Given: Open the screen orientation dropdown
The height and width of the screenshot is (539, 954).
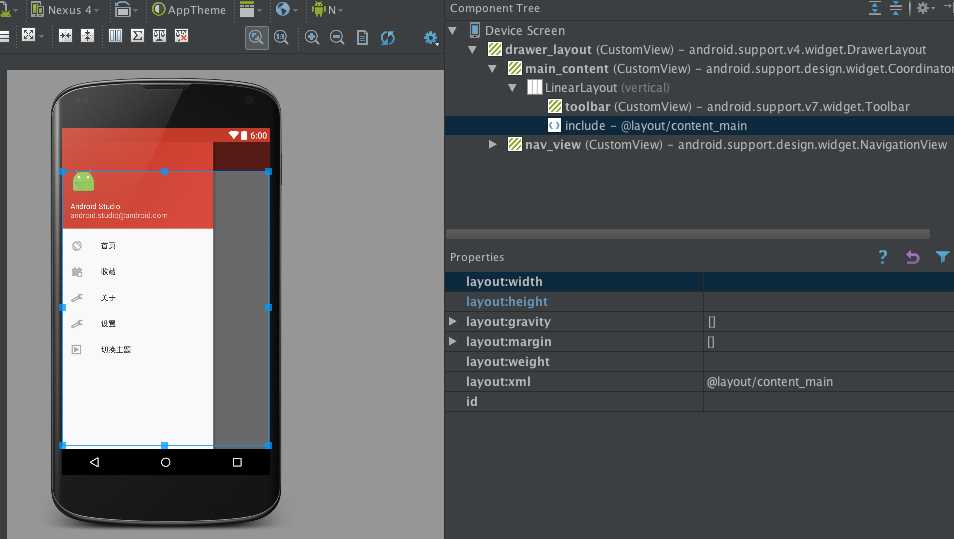Looking at the screenshot, I should [x=125, y=10].
